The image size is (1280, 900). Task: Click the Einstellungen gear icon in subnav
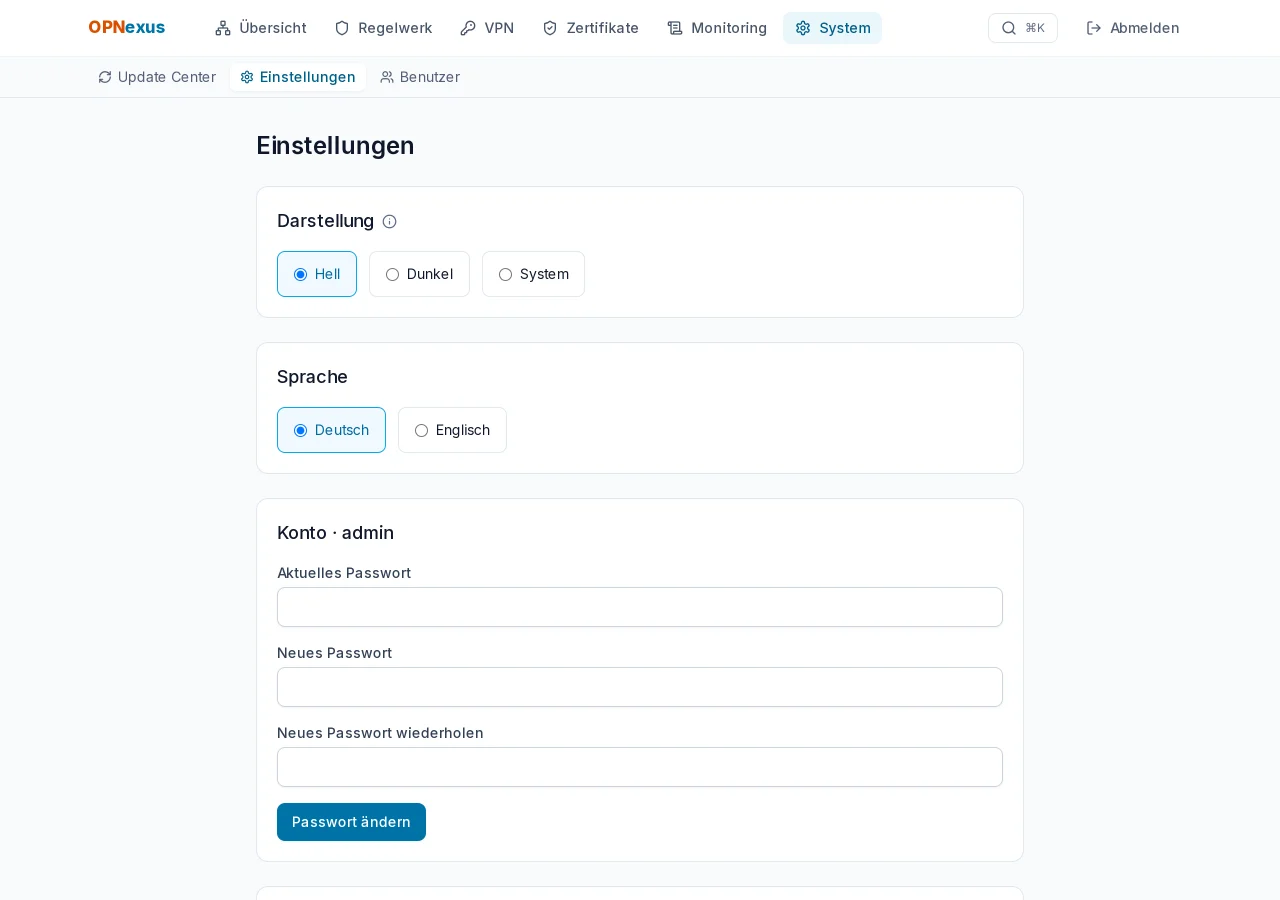247,77
